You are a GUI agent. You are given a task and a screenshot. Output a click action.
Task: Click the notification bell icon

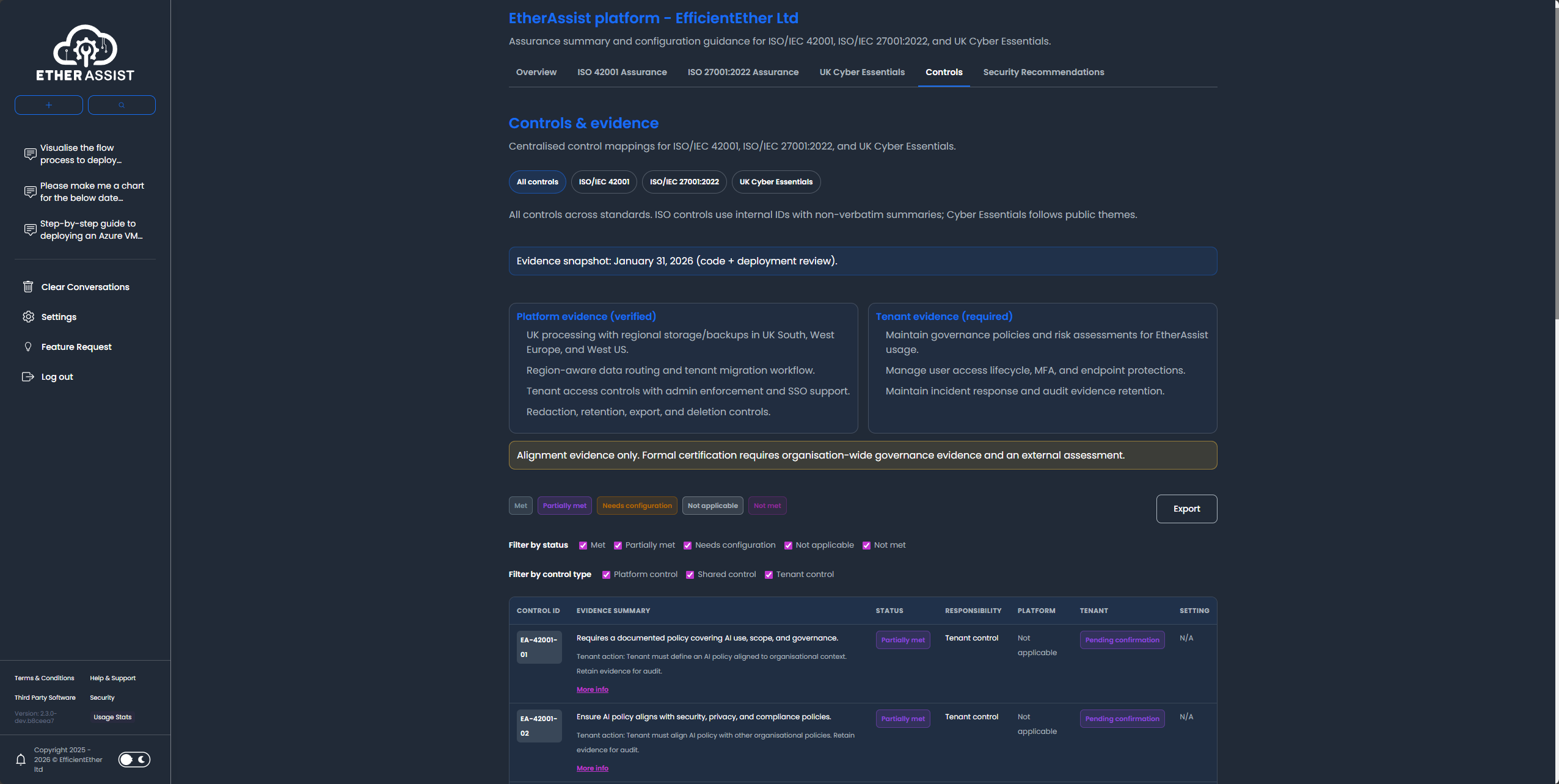coord(21,760)
